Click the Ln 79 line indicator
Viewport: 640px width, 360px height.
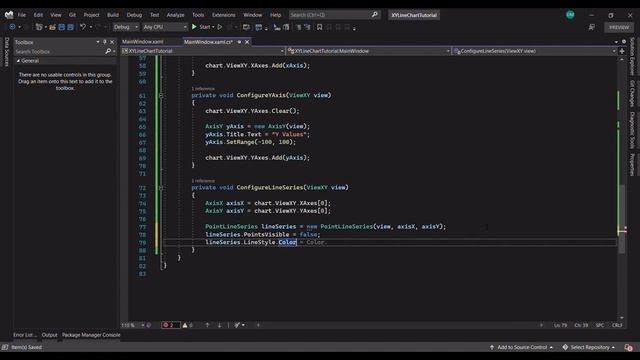coord(560,325)
